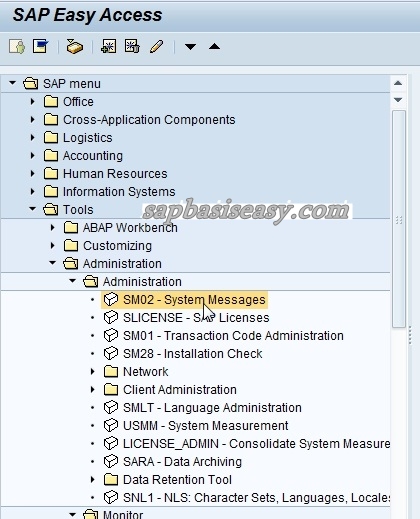This screenshot has width=420, height=519.
Task: Open the SAP menu toolbar icon
Action: pos(41,46)
